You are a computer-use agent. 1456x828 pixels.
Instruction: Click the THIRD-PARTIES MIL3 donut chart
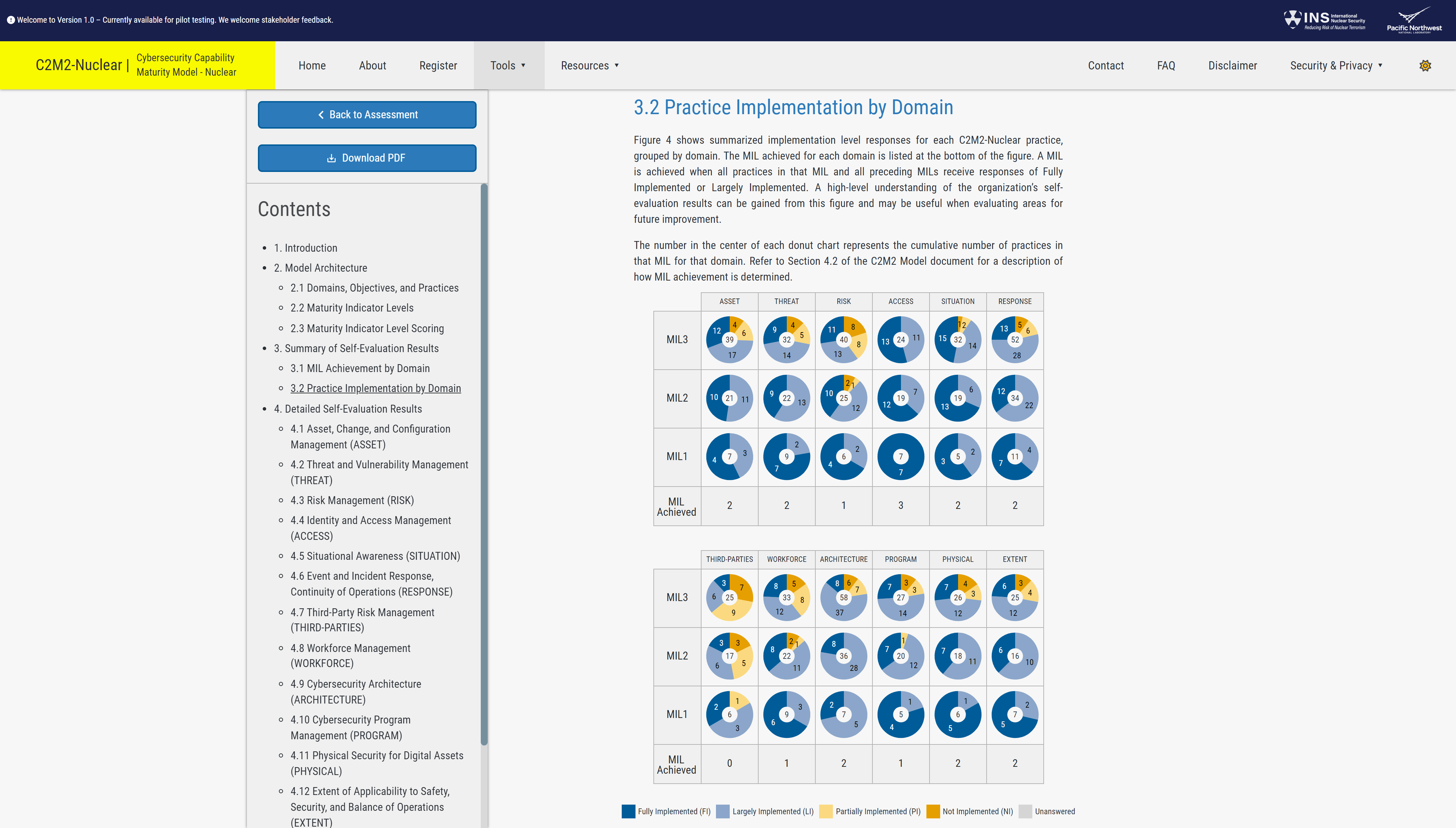(729, 597)
